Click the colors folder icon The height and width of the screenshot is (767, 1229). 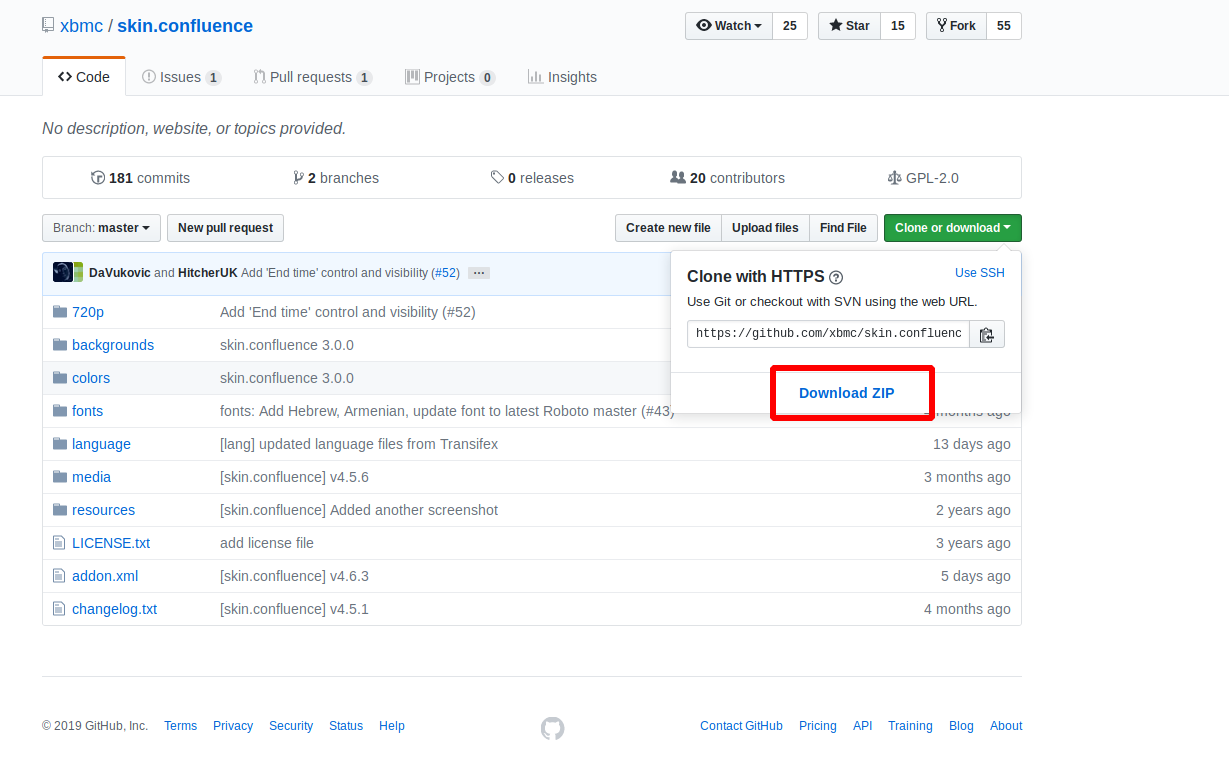[x=60, y=378]
